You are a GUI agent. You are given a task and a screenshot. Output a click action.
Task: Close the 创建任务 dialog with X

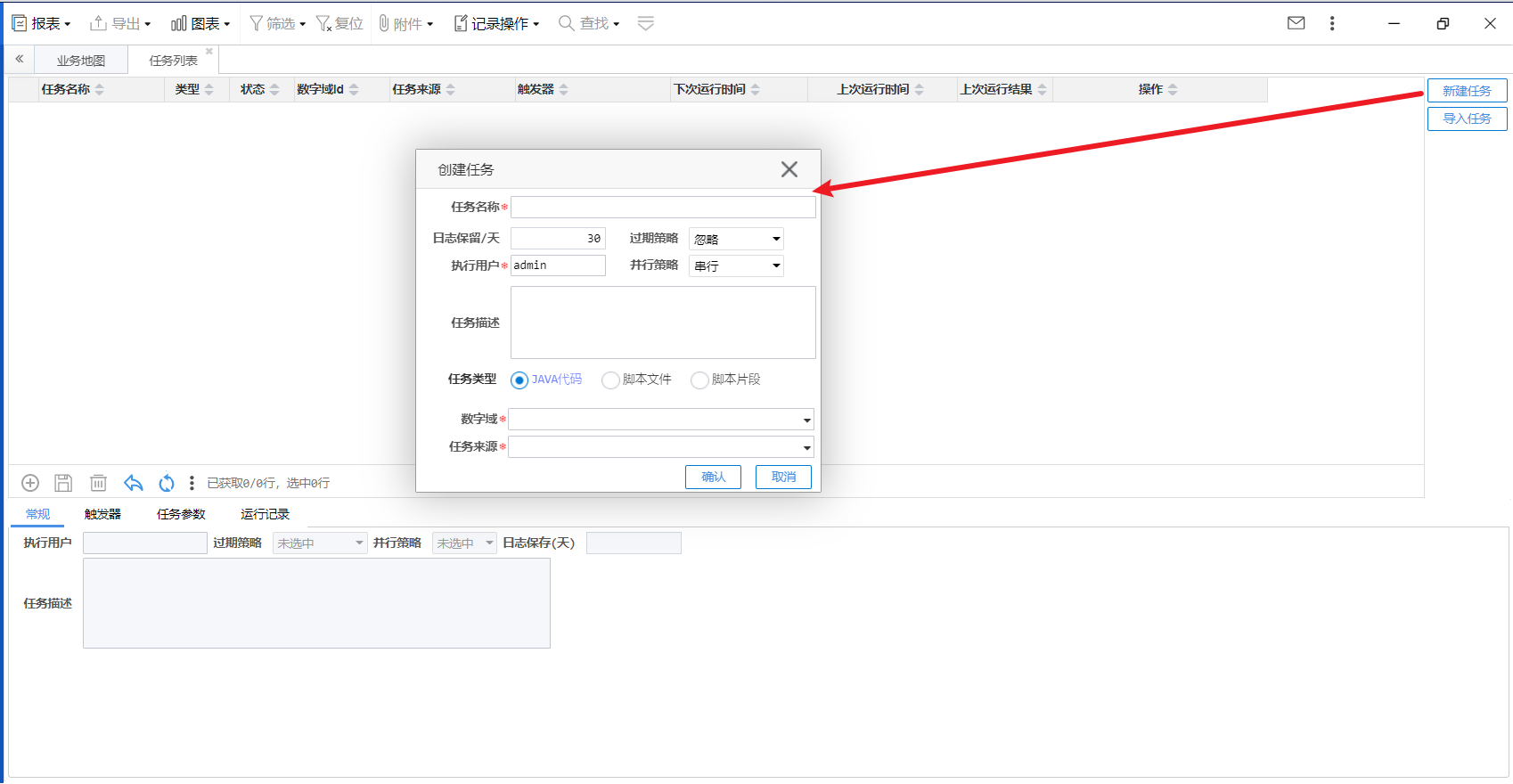(x=789, y=169)
